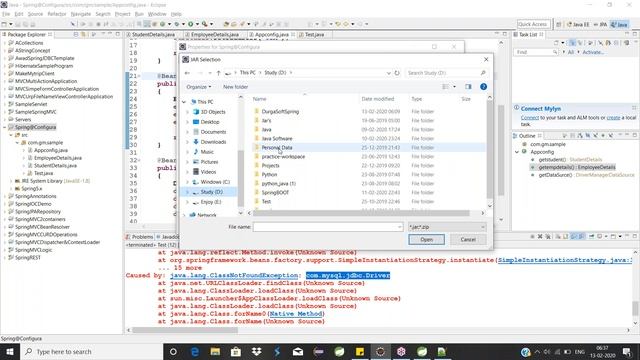Viewport: 640px width, 360px height.
Task: Select Windows (C:) drive in navigation tree
Action: point(215,182)
